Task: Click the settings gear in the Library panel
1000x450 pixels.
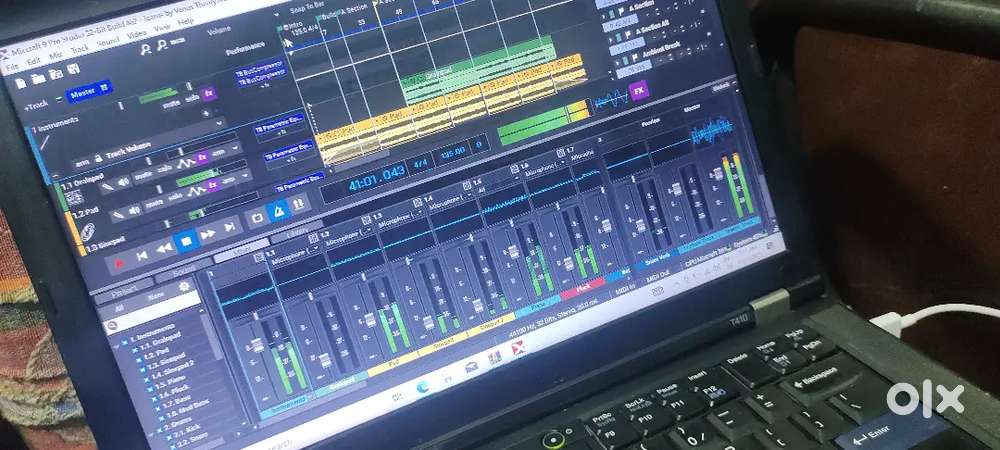Action: coord(184,287)
